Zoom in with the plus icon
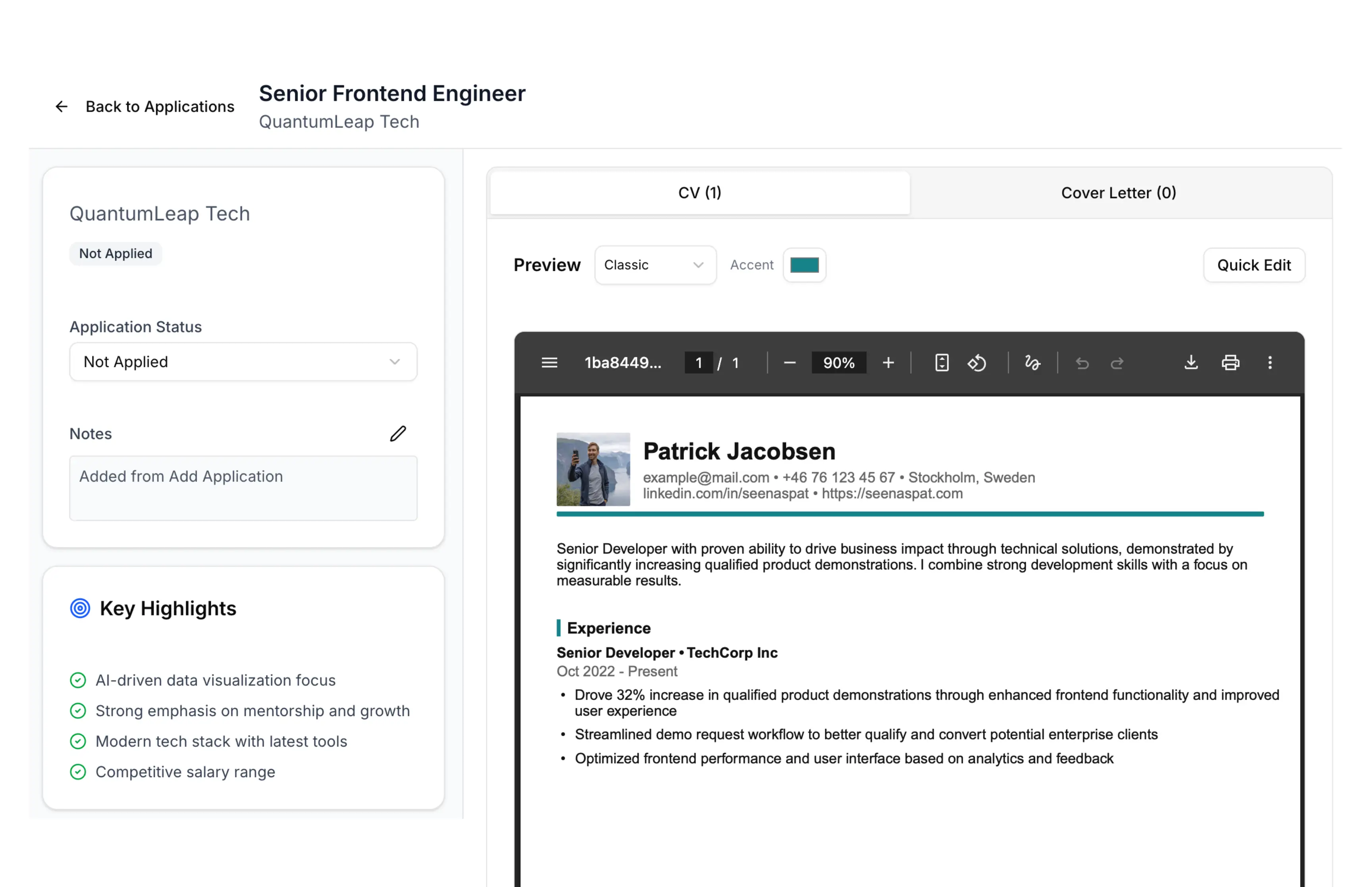1372x887 pixels. point(888,363)
